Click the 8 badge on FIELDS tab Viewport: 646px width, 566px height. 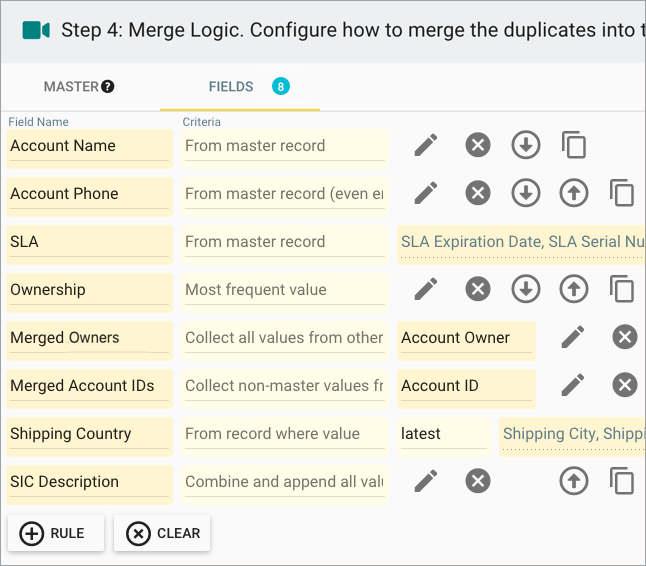point(281,87)
